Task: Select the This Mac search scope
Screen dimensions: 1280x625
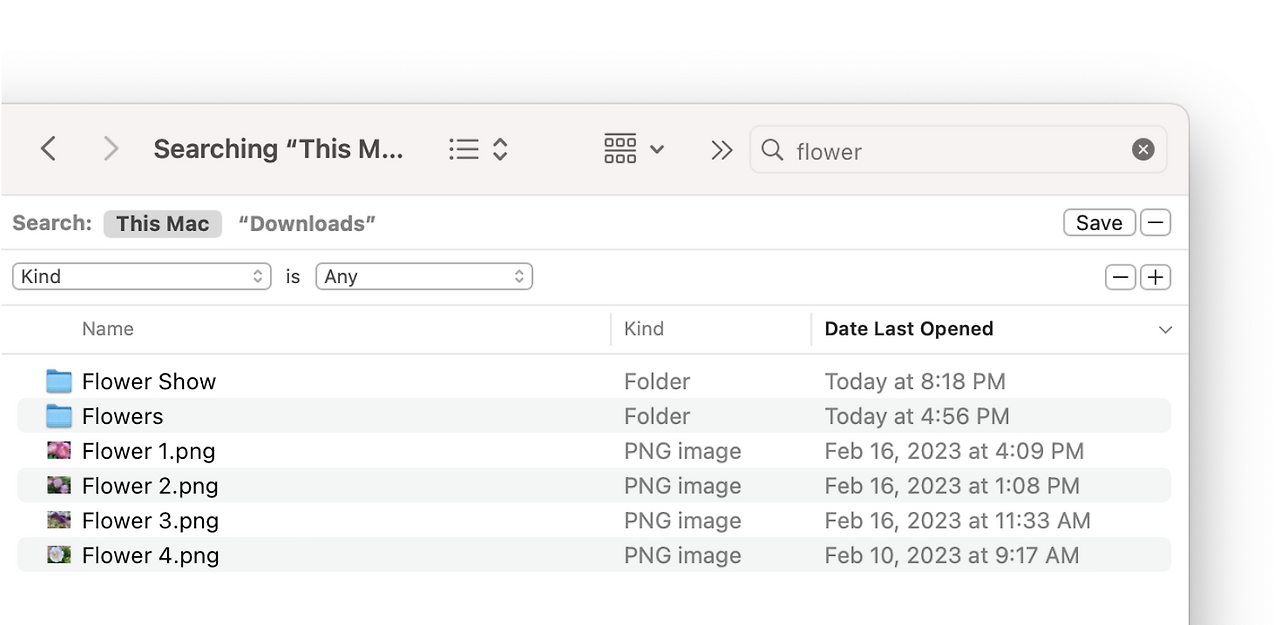Action: (162, 223)
